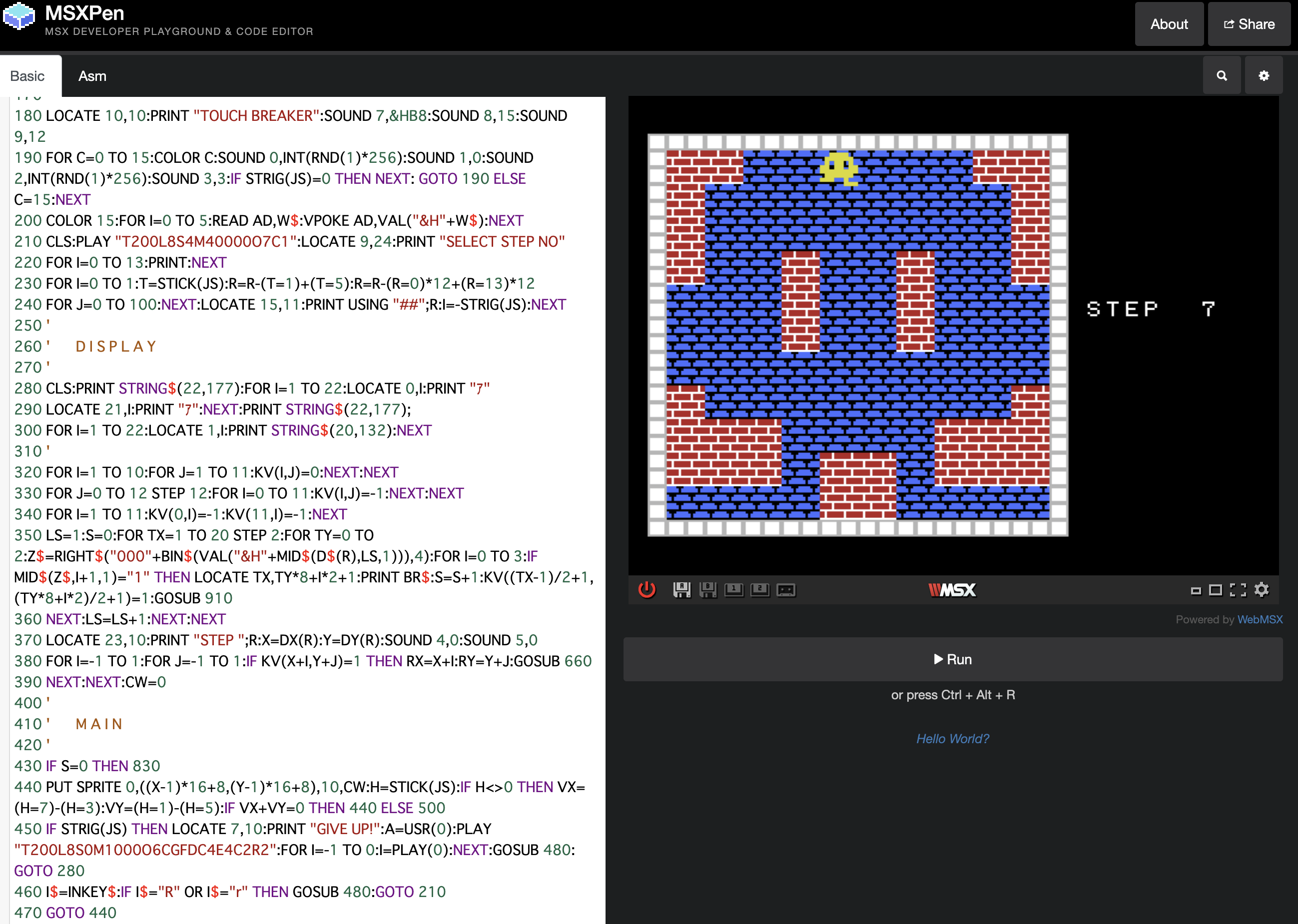The width and height of the screenshot is (1298, 924).
Task: Open the editor search magnifier
Action: [1222, 76]
